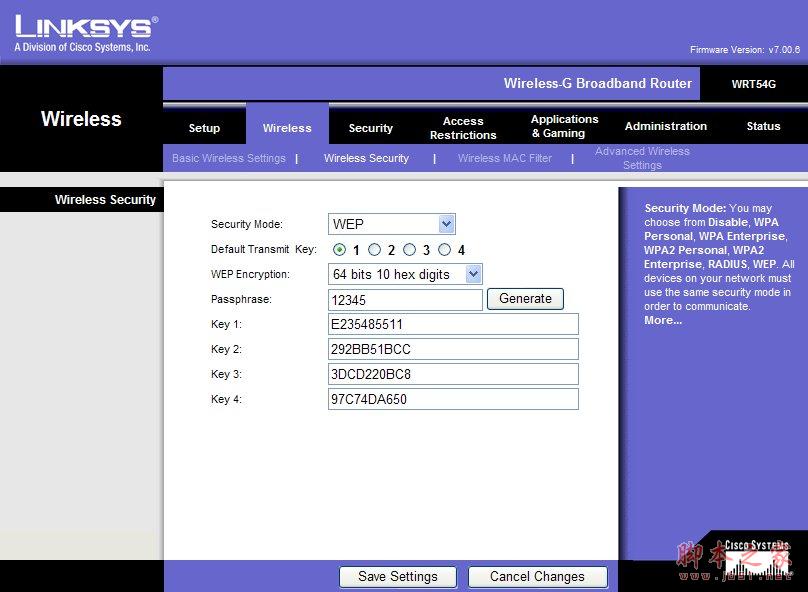Click the Linksys logo
This screenshot has width=808, height=592.
click(x=86, y=33)
